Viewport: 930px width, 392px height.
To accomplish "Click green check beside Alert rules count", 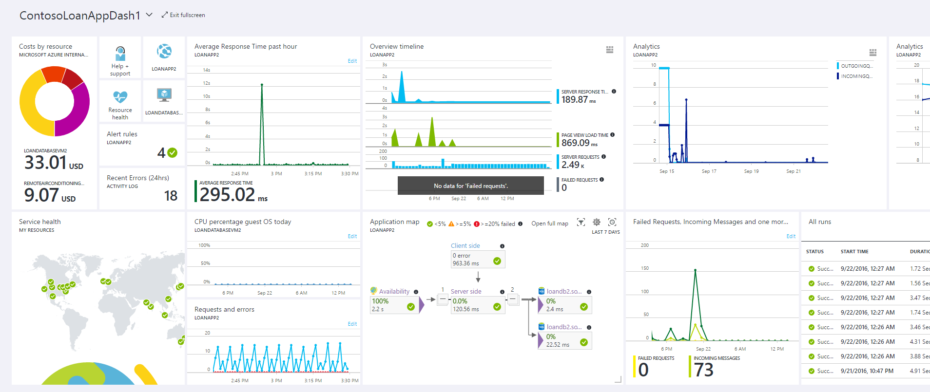I will coord(173,153).
